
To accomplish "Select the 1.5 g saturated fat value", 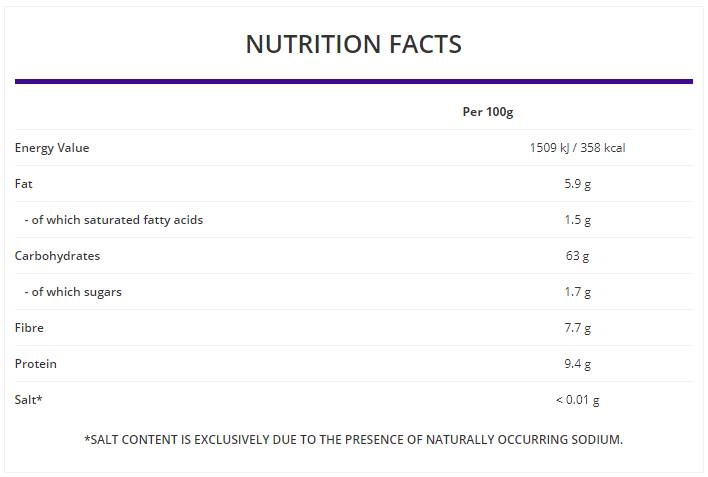I will 577,220.
